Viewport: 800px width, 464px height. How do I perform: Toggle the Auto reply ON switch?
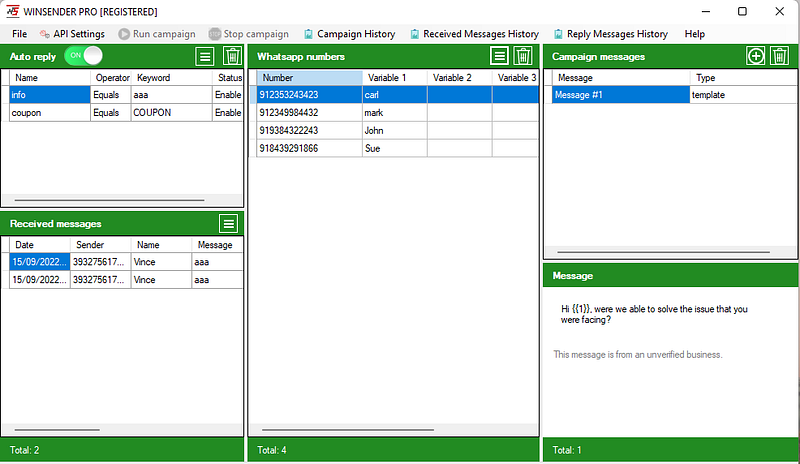(83, 56)
